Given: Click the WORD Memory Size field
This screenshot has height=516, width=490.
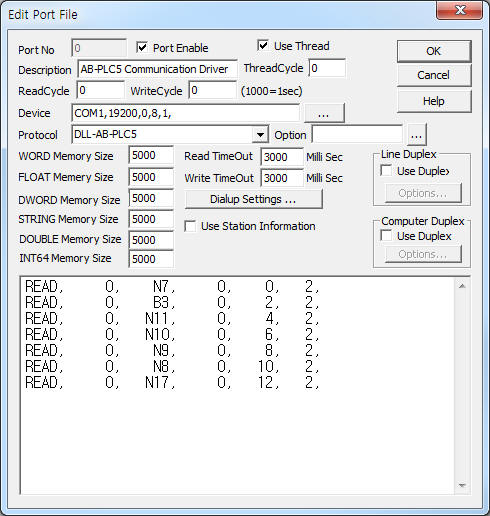Looking at the screenshot, I should click(151, 155).
